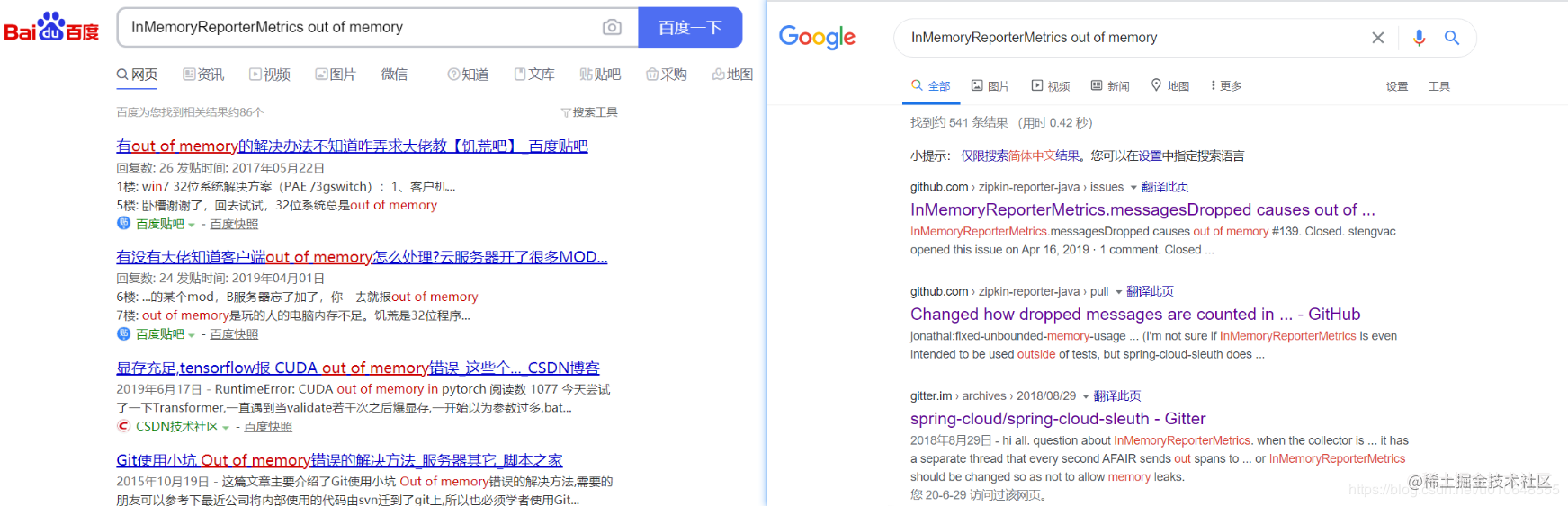Open Baidu 贴吧 tab
The height and width of the screenshot is (506, 1568).
(600, 75)
